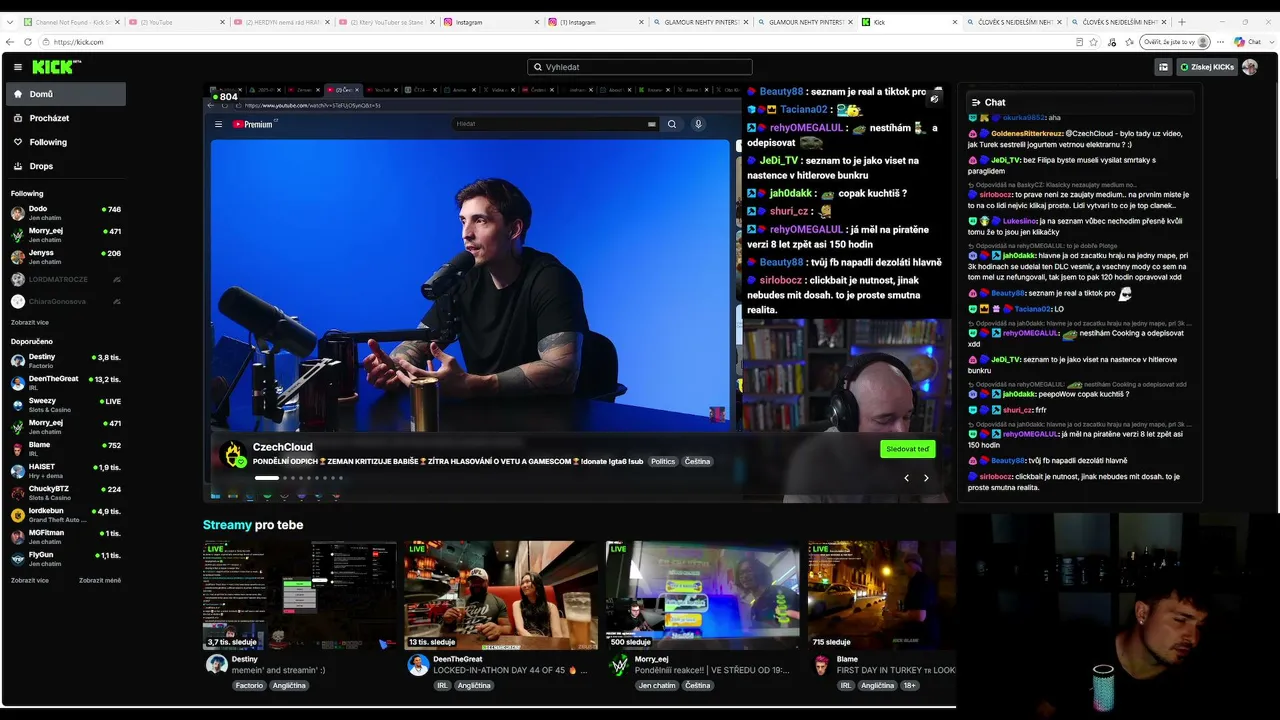Open Sweezy recommended channel
1280x720 pixels.
[65, 404]
